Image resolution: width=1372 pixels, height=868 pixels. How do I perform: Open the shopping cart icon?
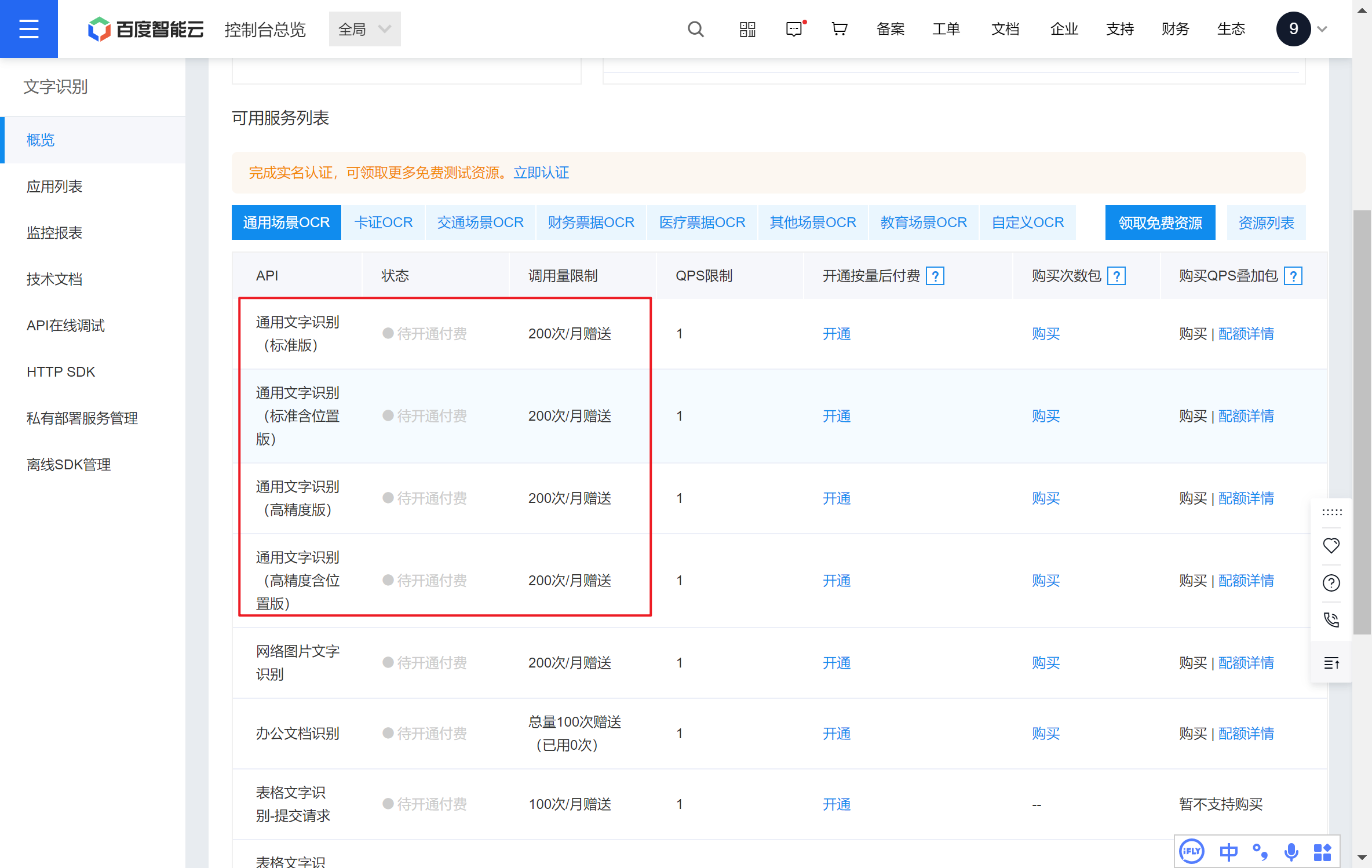pyautogui.click(x=840, y=29)
